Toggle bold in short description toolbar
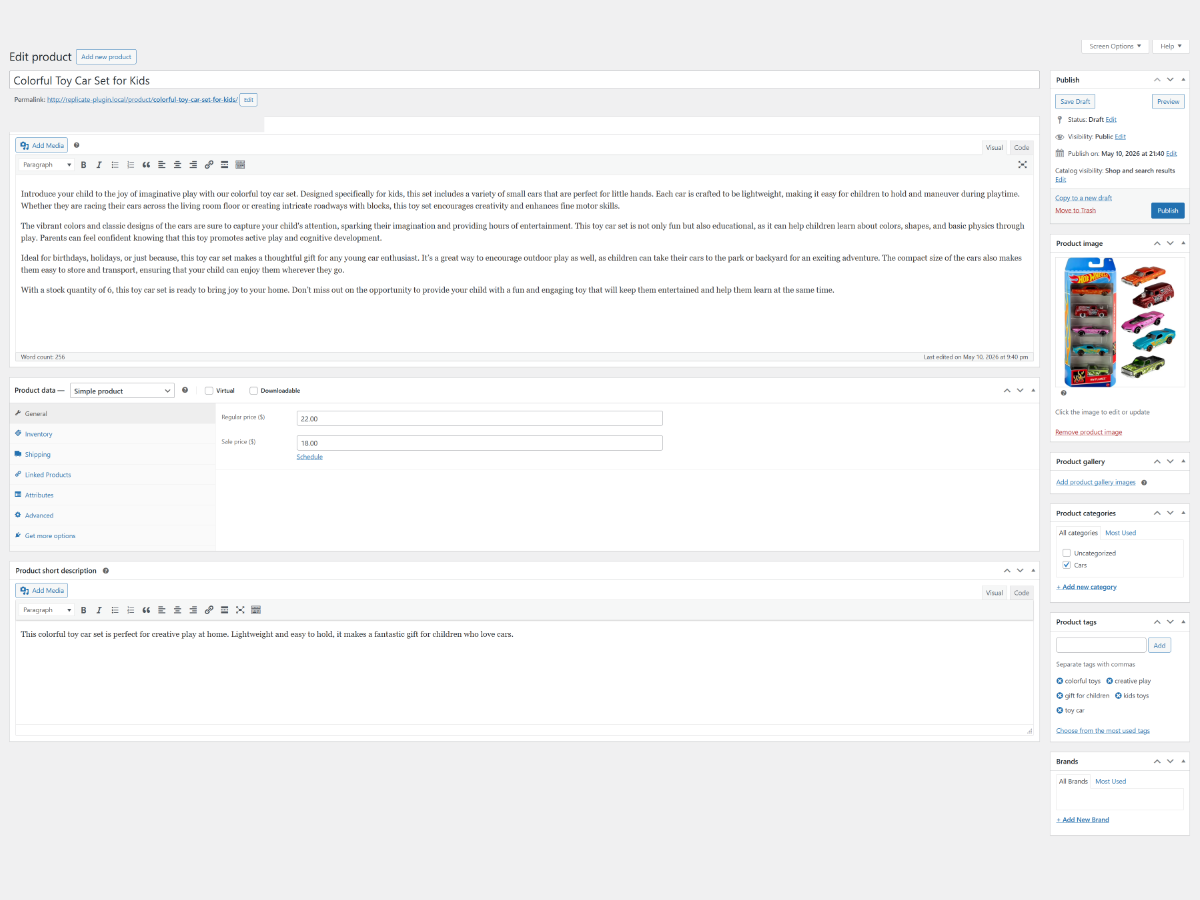The image size is (1200, 900). (83, 609)
